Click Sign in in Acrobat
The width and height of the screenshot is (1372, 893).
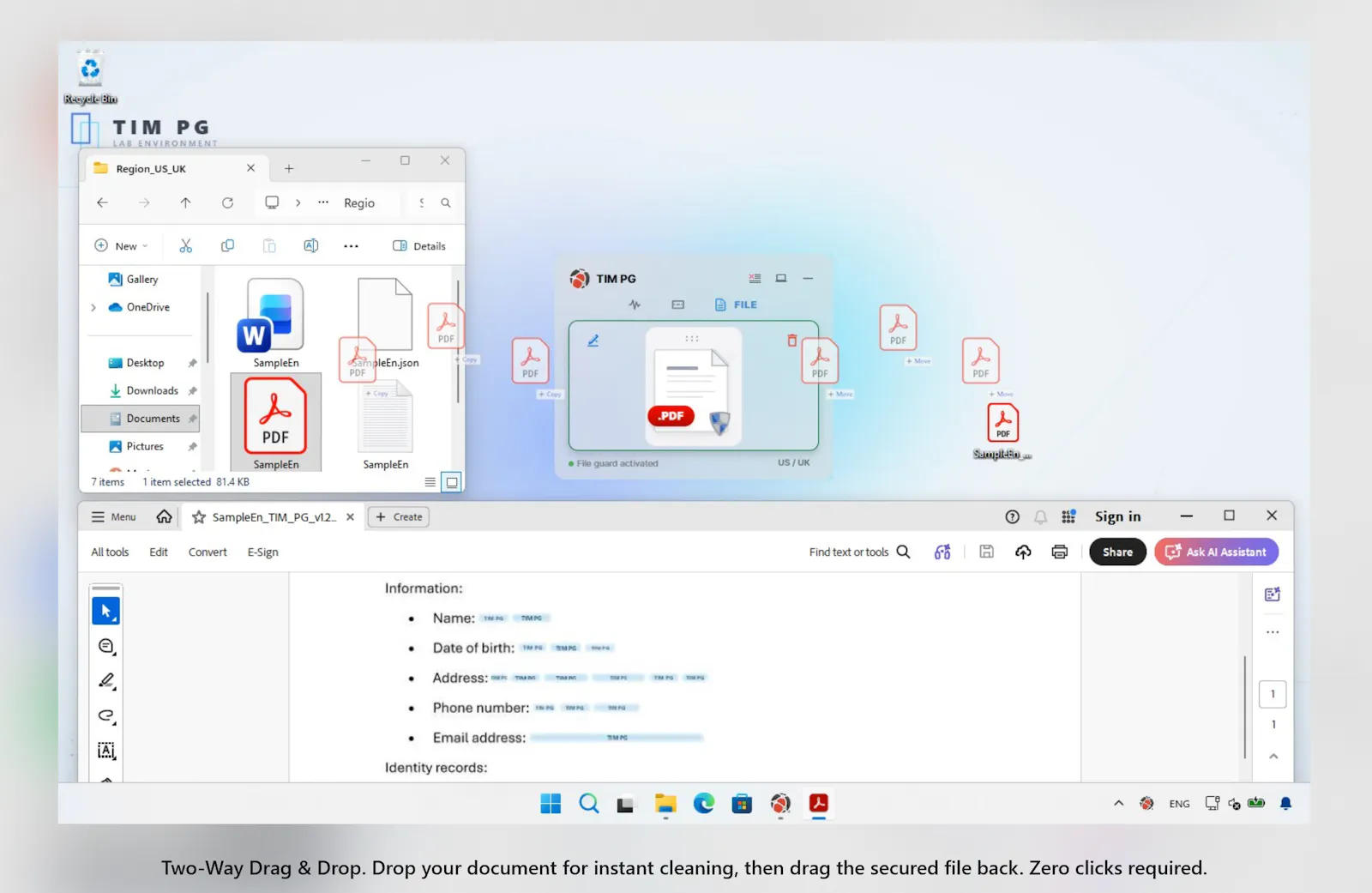1117,516
